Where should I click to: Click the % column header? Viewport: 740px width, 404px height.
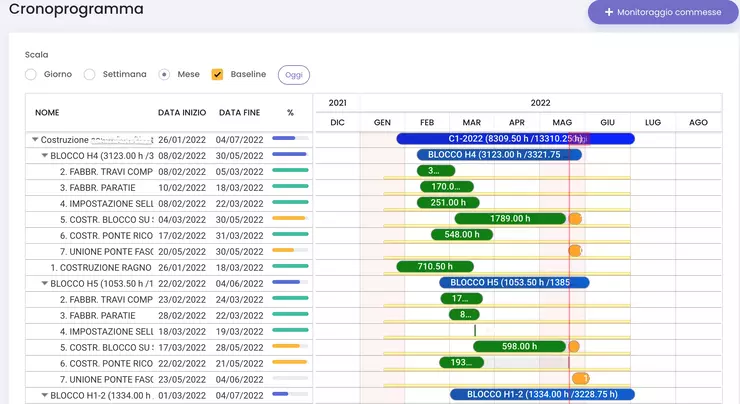tap(290, 112)
